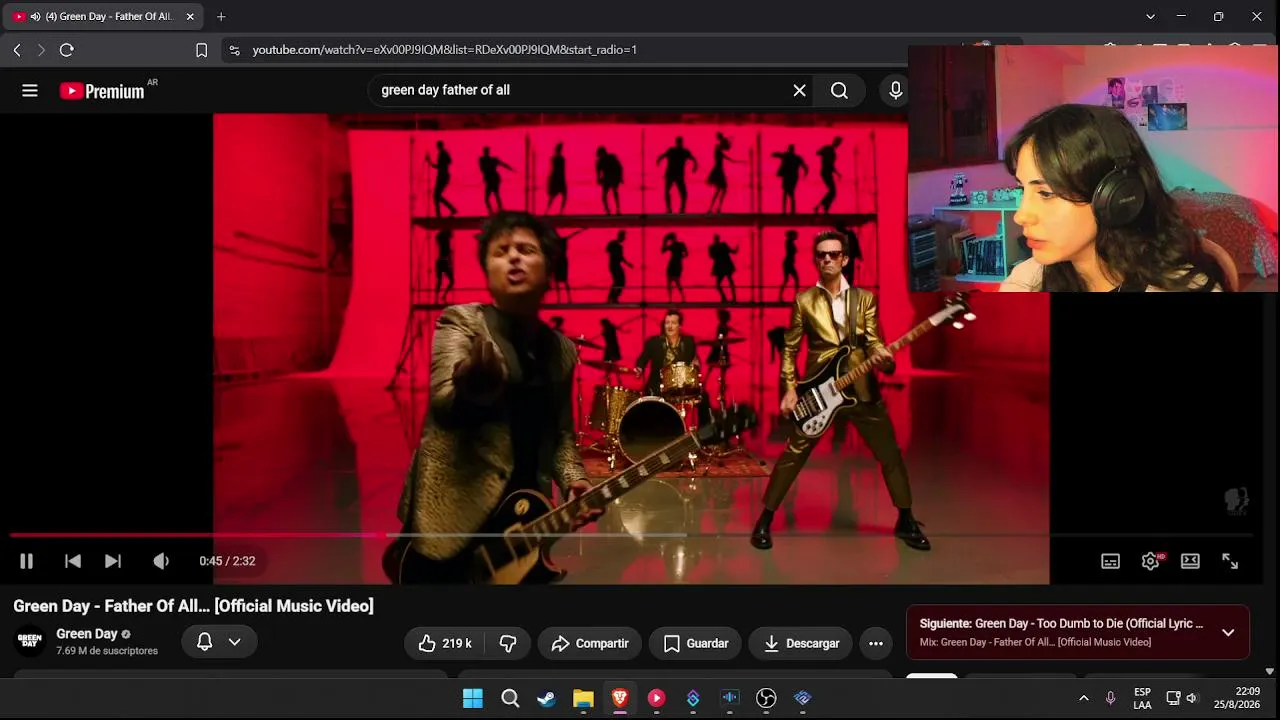Open the purple diamond app in taskbar
This screenshot has height=720, width=1280.
point(693,698)
